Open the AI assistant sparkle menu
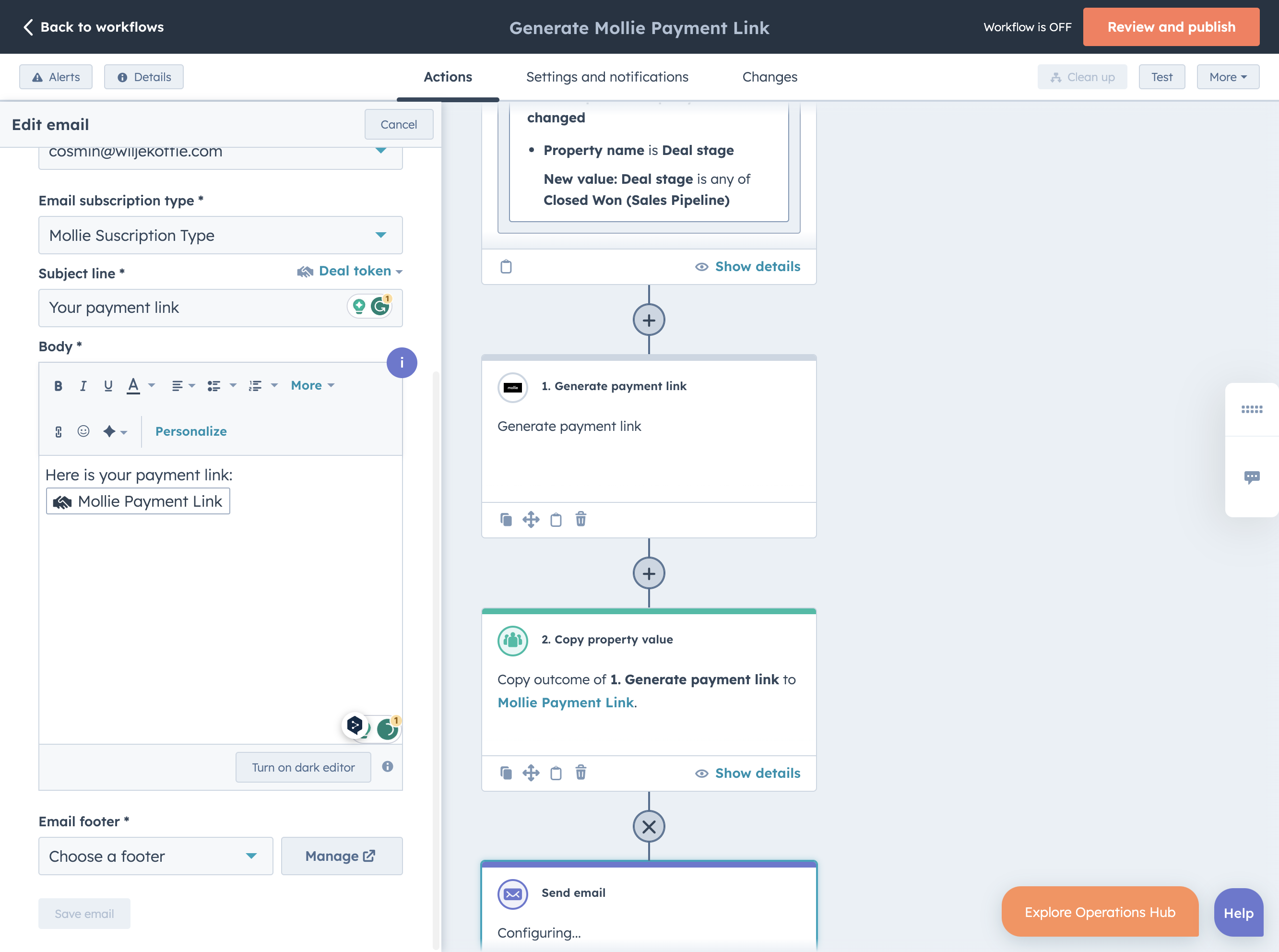The width and height of the screenshot is (1279, 952). (x=115, y=432)
